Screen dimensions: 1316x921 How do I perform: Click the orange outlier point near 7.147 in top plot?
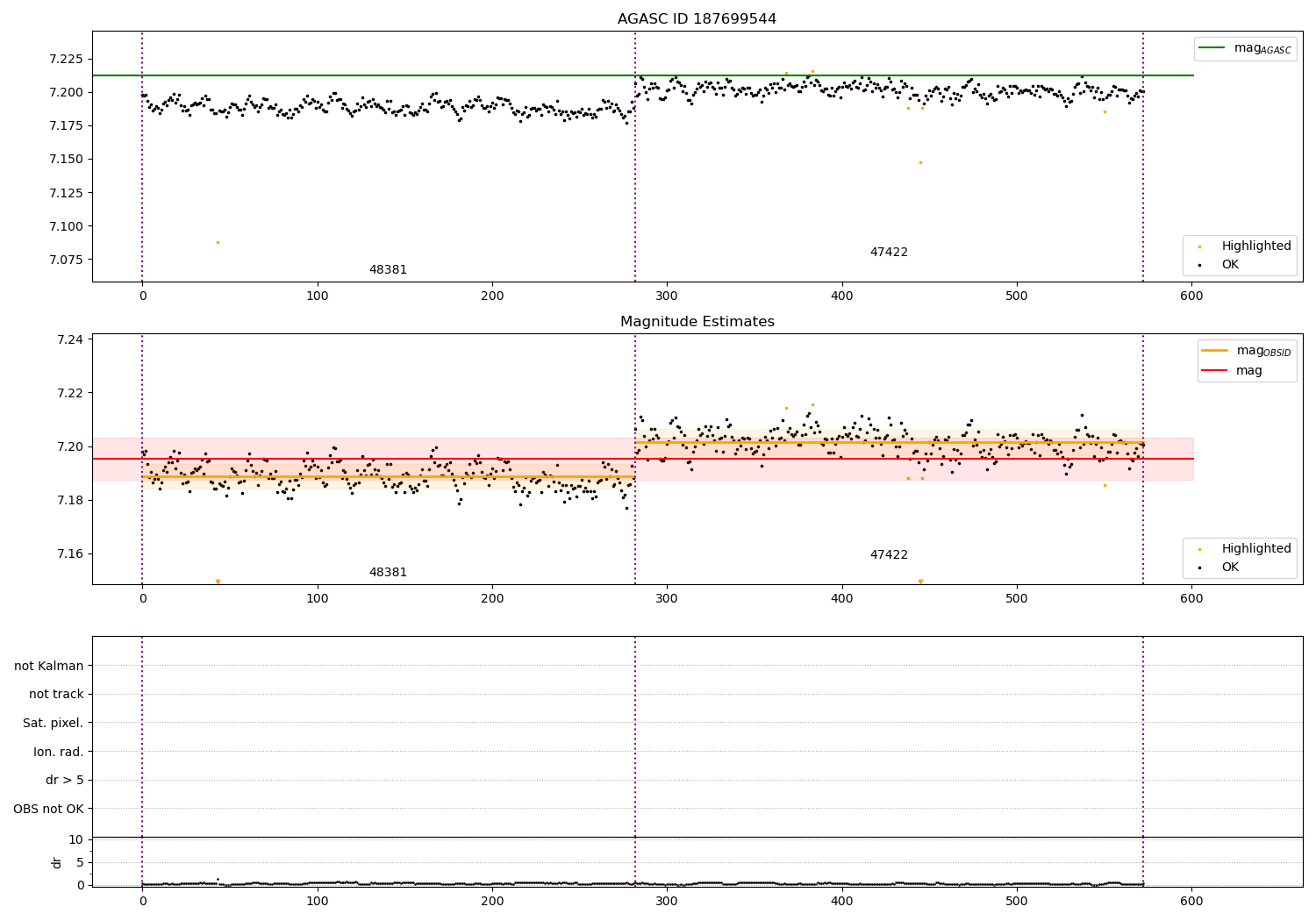pyautogui.click(x=920, y=162)
